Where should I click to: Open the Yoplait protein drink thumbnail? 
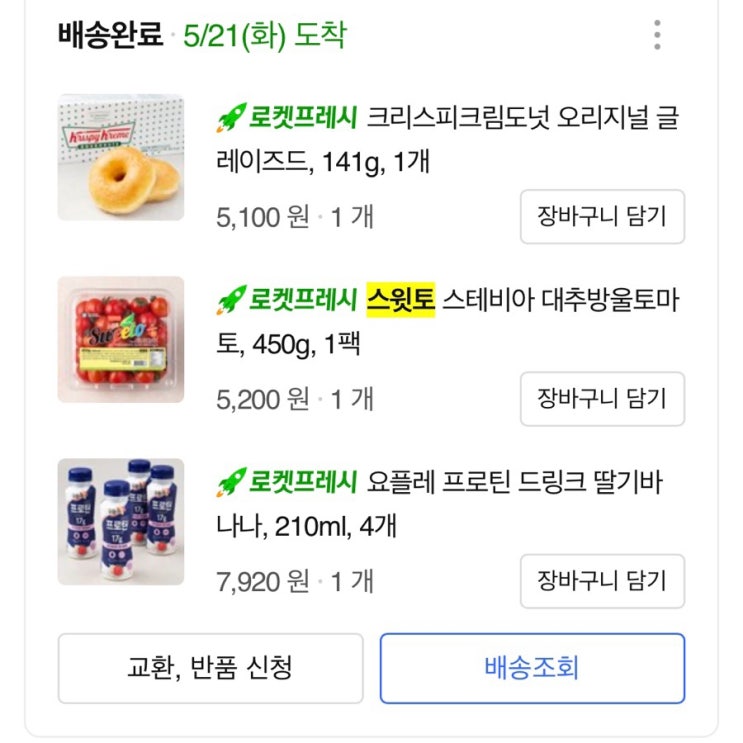tap(121, 522)
